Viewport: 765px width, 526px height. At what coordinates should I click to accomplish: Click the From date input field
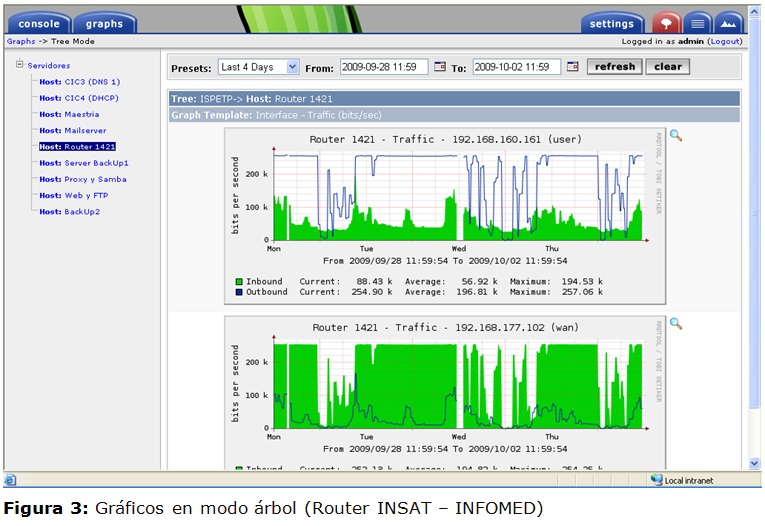[384, 67]
